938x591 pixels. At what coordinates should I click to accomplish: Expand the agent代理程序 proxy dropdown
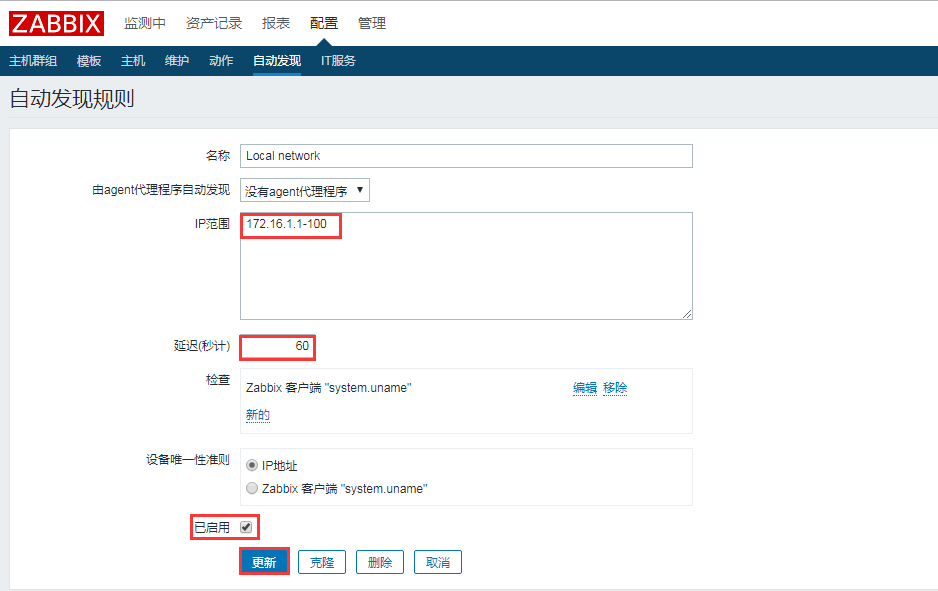[304, 190]
